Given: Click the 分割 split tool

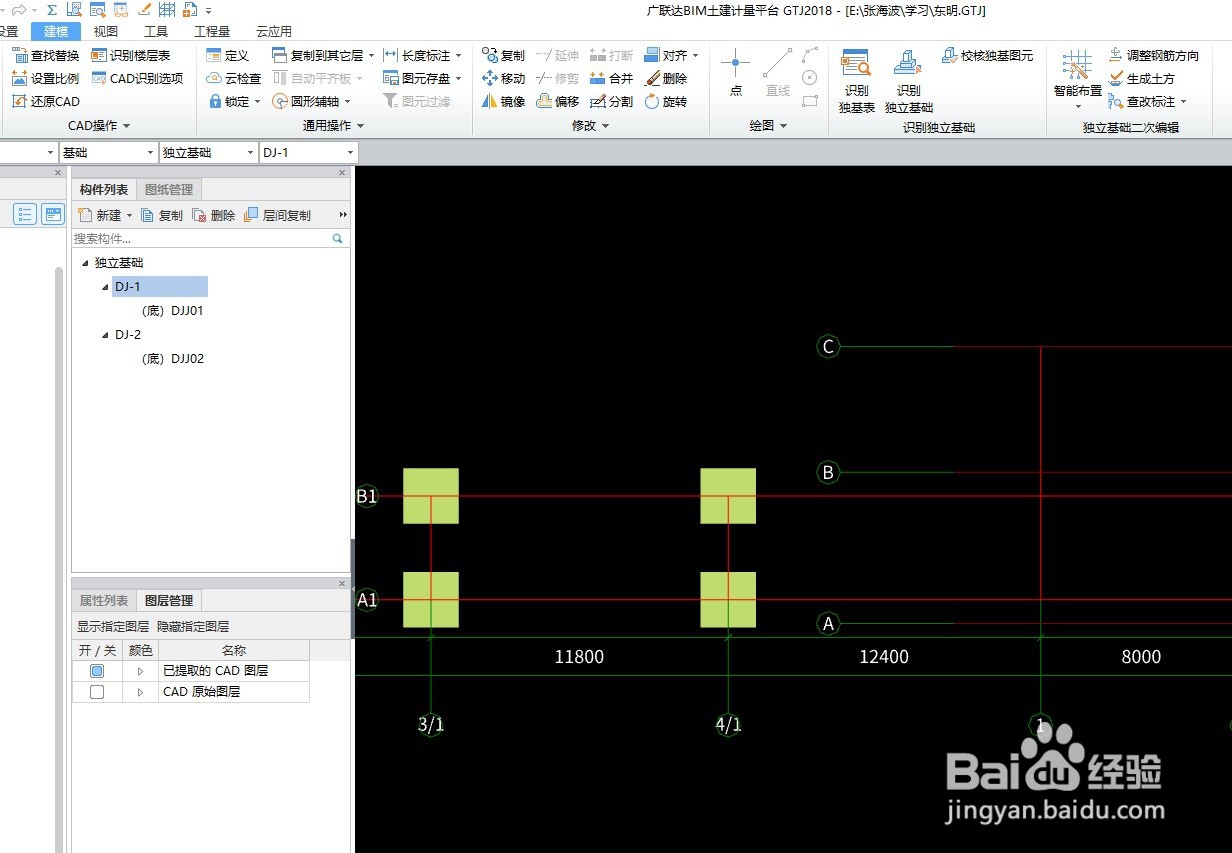Looking at the screenshot, I should [612, 101].
